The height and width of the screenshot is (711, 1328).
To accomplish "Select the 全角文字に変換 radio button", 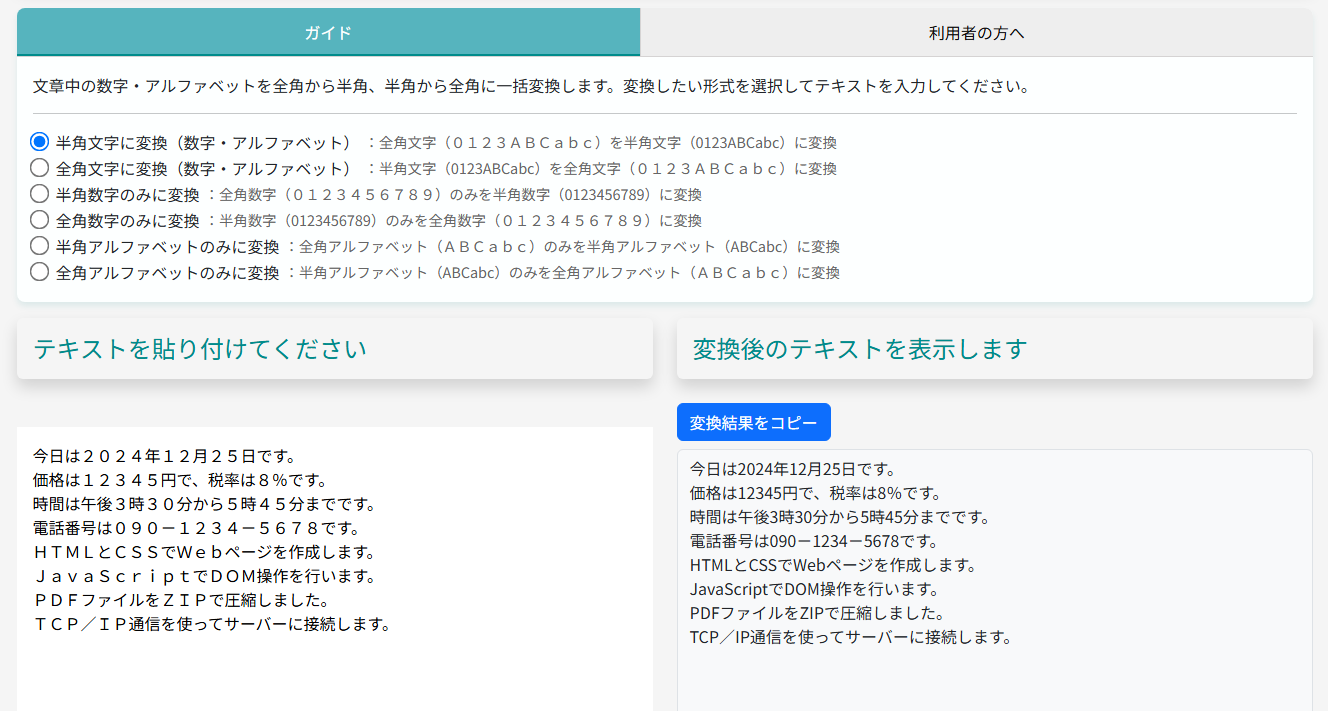I will [39, 167].
